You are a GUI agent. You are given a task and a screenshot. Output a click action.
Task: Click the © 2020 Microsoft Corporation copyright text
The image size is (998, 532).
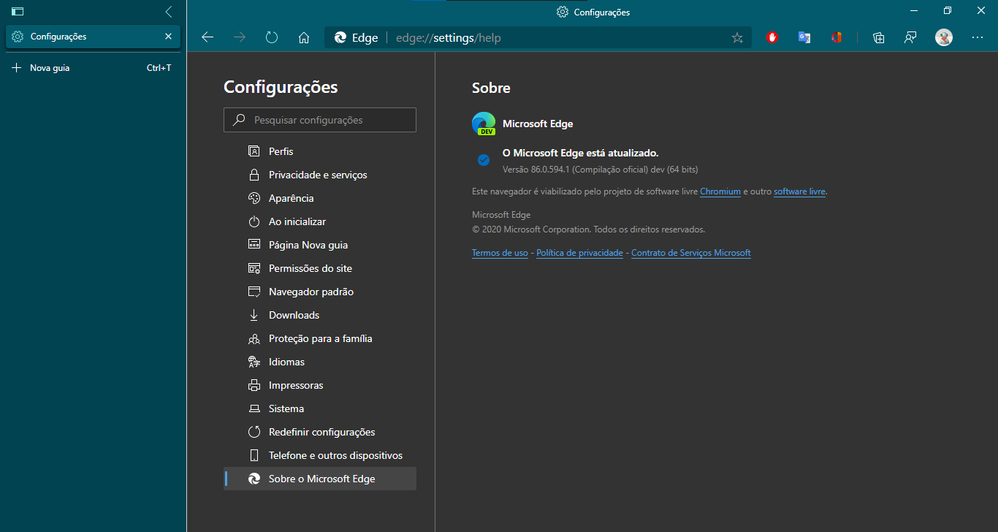pyautogui.click(x=588, y=229)
